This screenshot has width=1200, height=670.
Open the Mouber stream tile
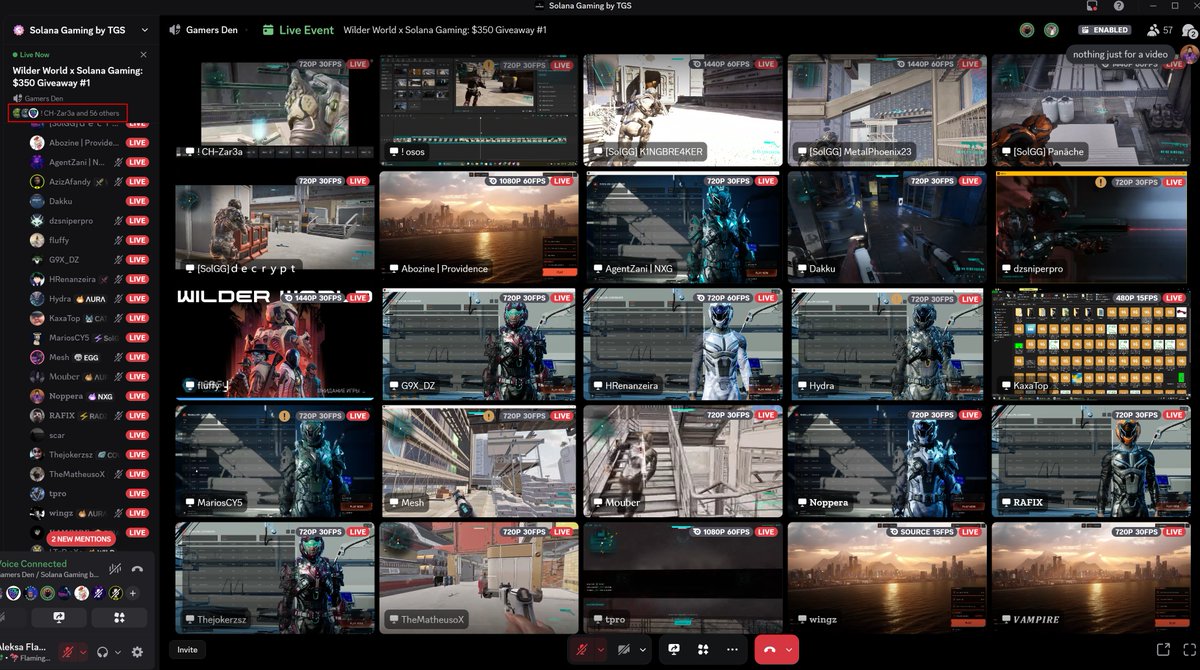(683, 459)
